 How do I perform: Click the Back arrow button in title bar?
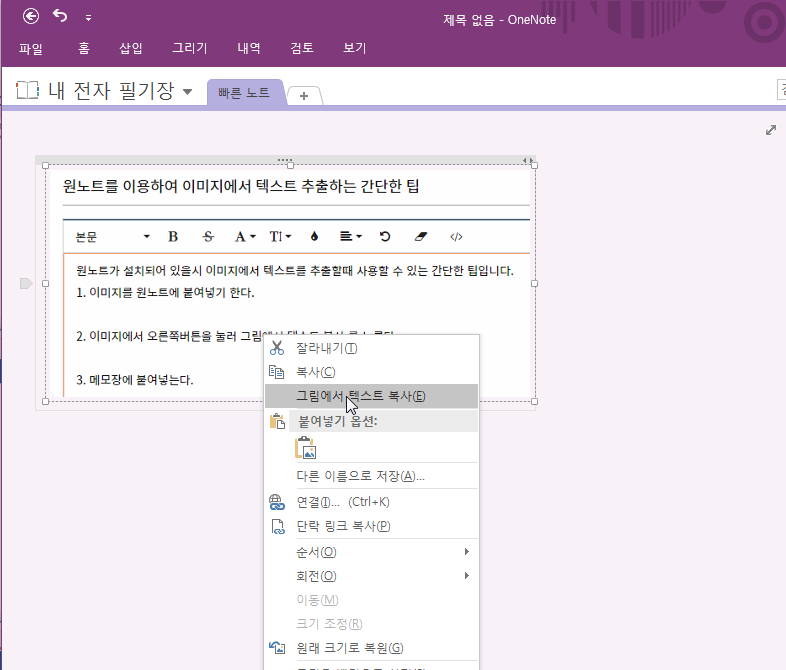[31, 16]
